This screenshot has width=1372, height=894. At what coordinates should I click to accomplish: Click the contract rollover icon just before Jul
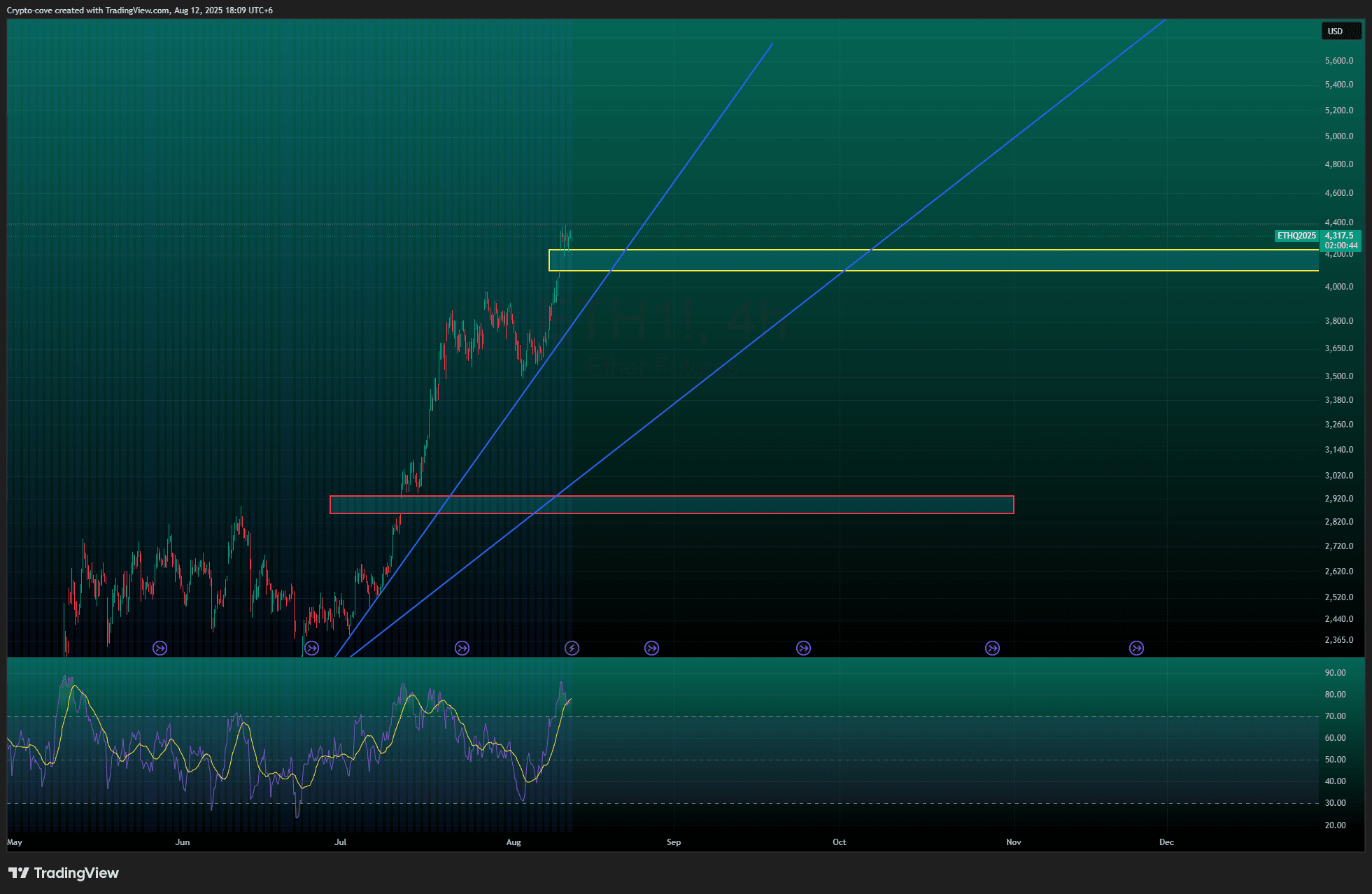click(312, 648)
